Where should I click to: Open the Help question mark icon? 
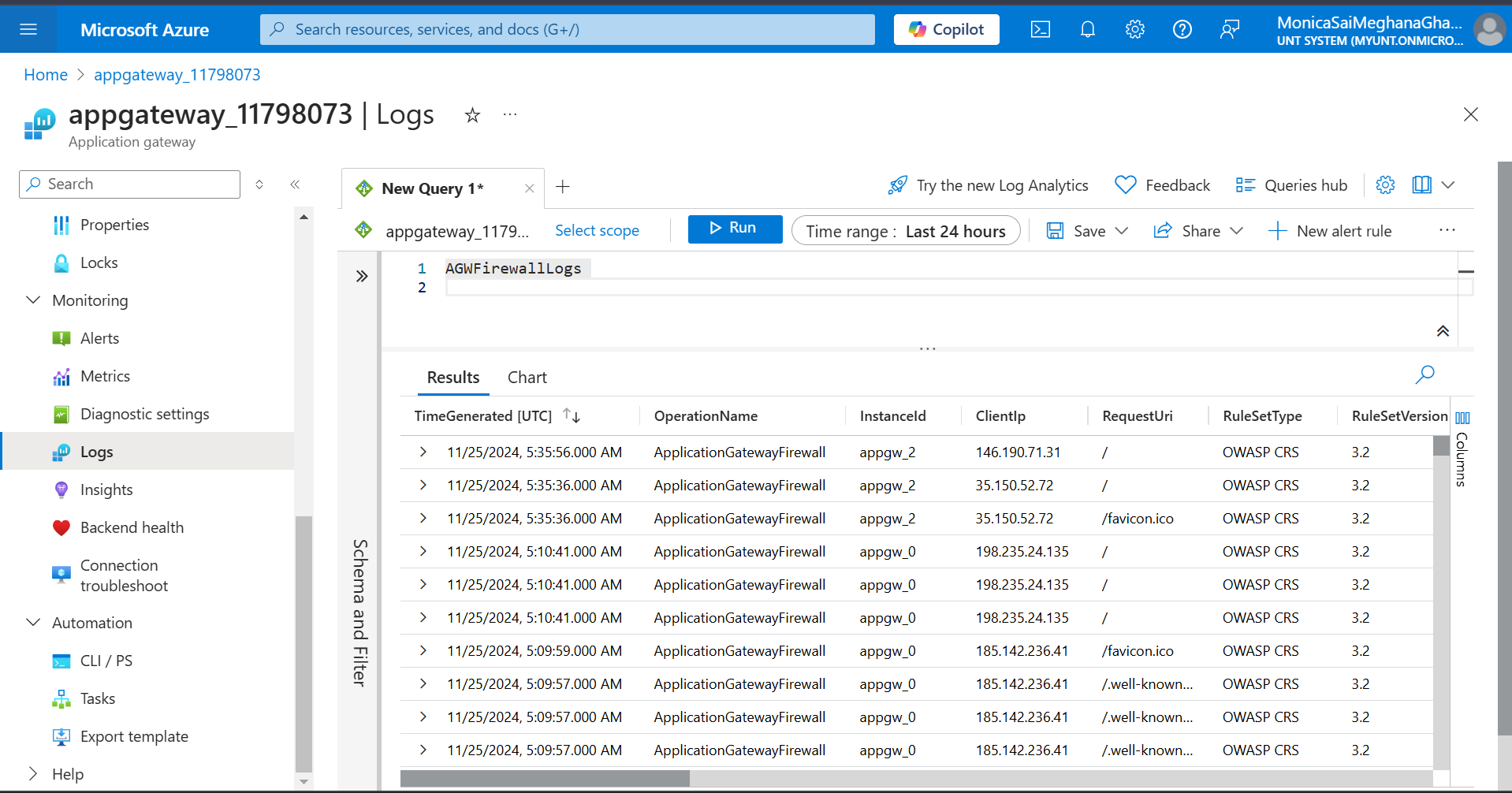(1182, 29)
